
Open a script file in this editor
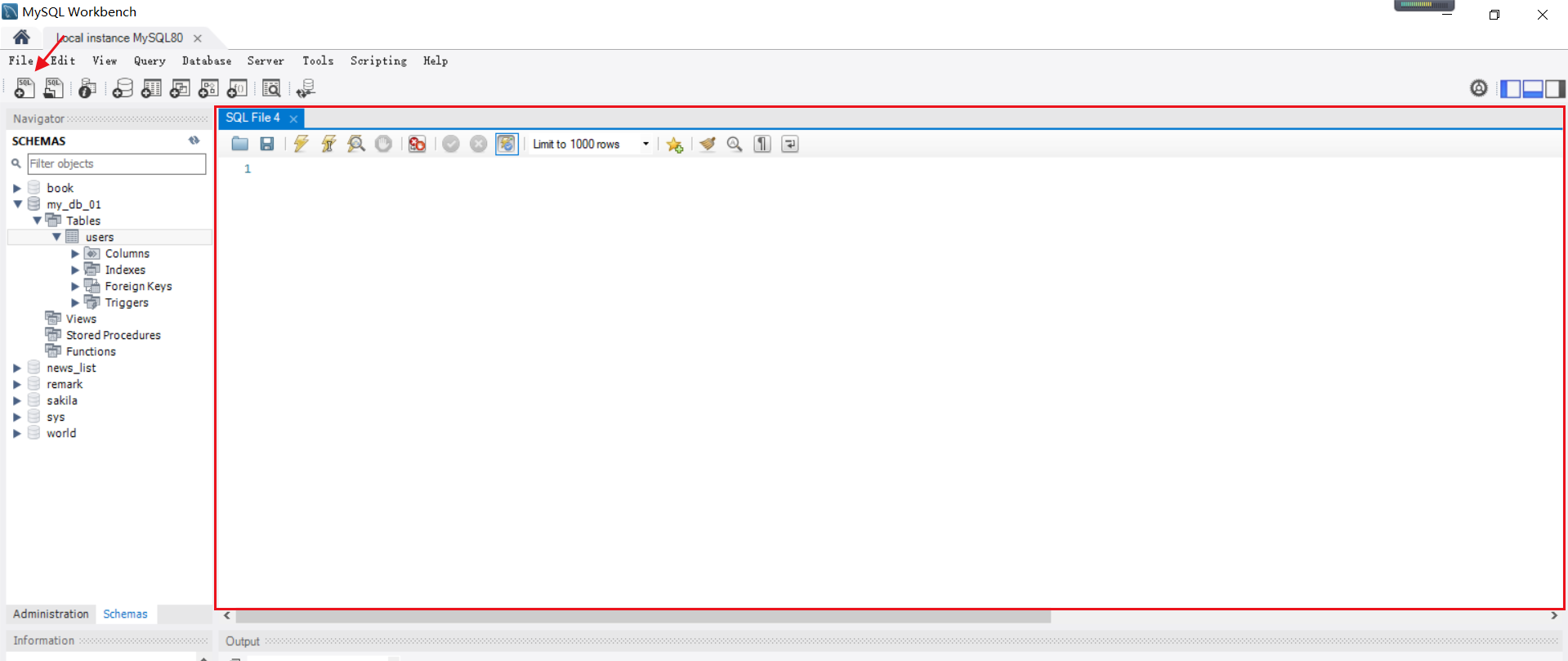239,144
